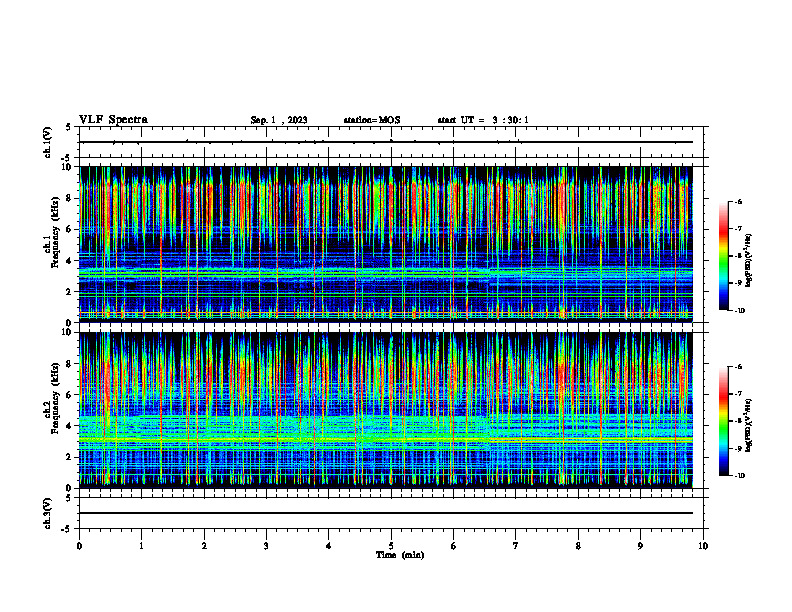The image size is (792, 612).
Task: Click the "ch.3(V)" waveform axis label
Action: [48, 513]
